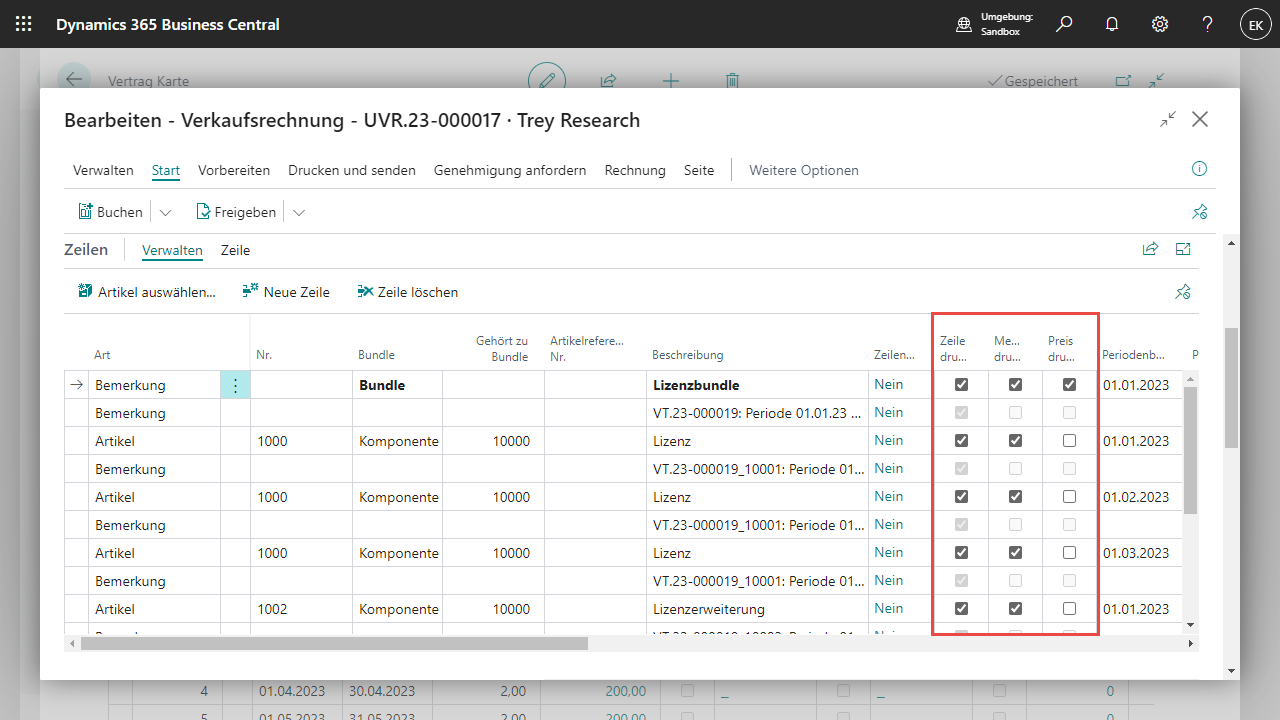The image size is (1280, 720).
Task: Open the Drucken und senden menu
Action: [352, 170]
